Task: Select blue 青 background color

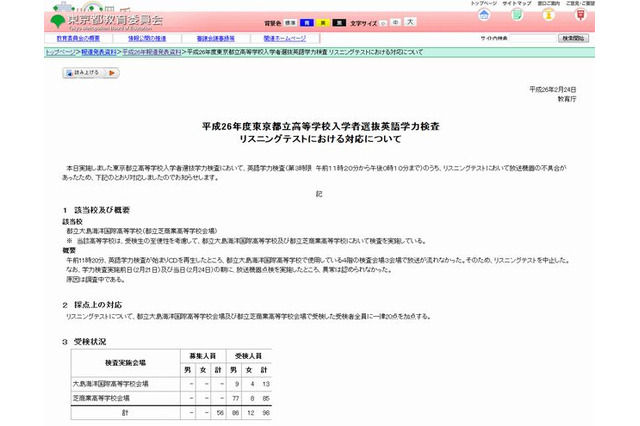Action: [x=307, y=23]
